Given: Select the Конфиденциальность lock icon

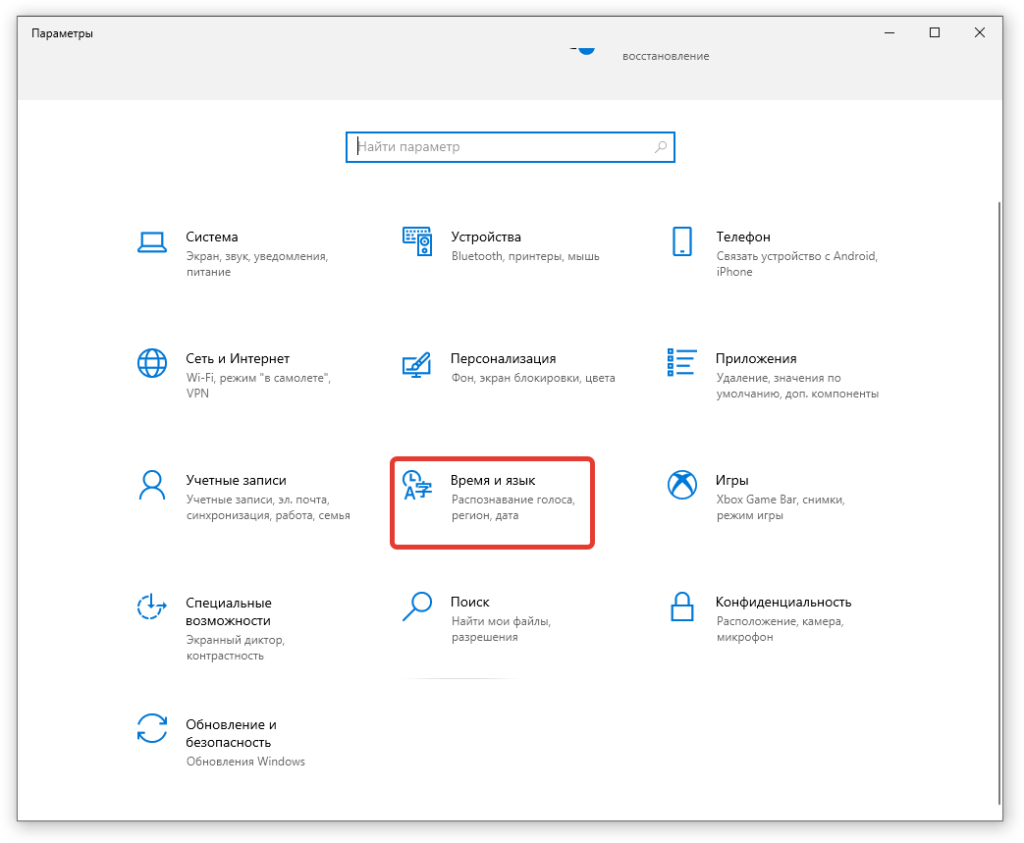Looking at the screenshot, I should [x=681, y=606].
